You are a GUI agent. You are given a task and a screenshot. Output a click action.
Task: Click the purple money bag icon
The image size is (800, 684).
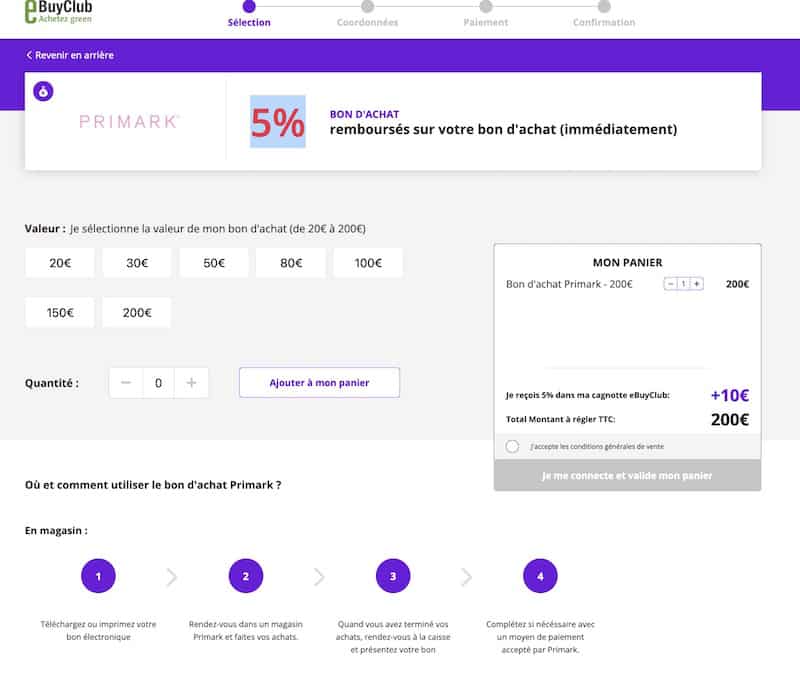tap(43, 91)
